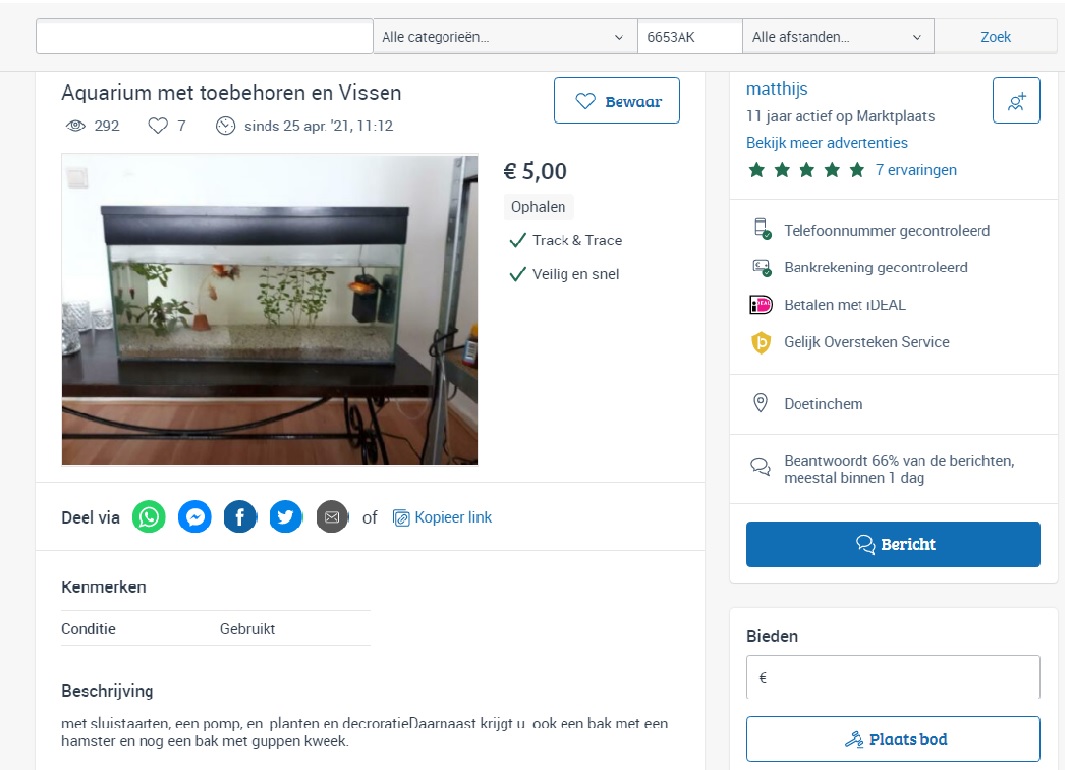The width and height of the screenshot is (1065, 770).
Task: Open seller profile matthijs
Action: 777,89
